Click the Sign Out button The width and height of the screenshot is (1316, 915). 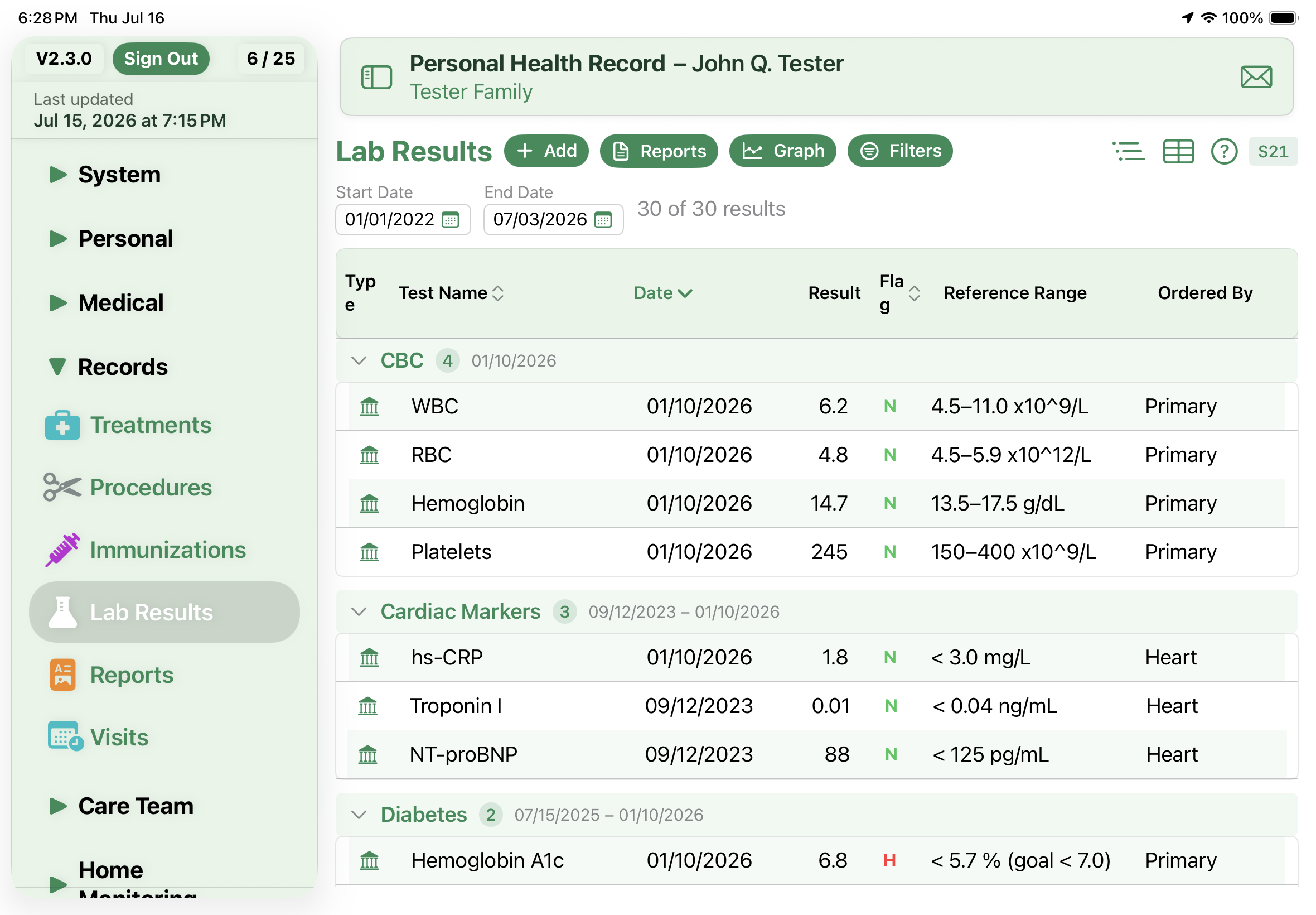tap(161, 59)
